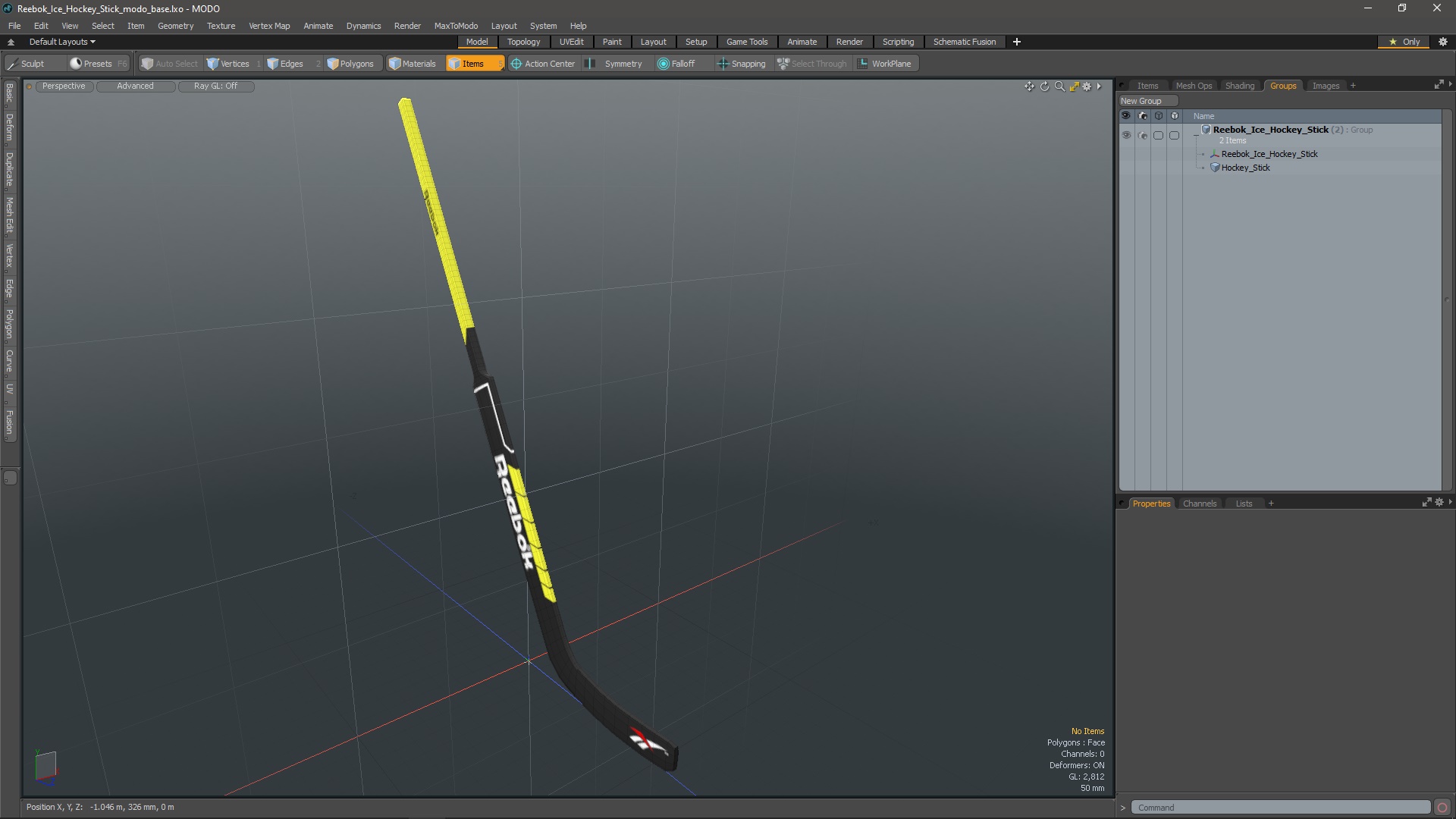Screen dimensions: 1456x819
Task: Check the first box in the group row
Action: pos(1158,135)
